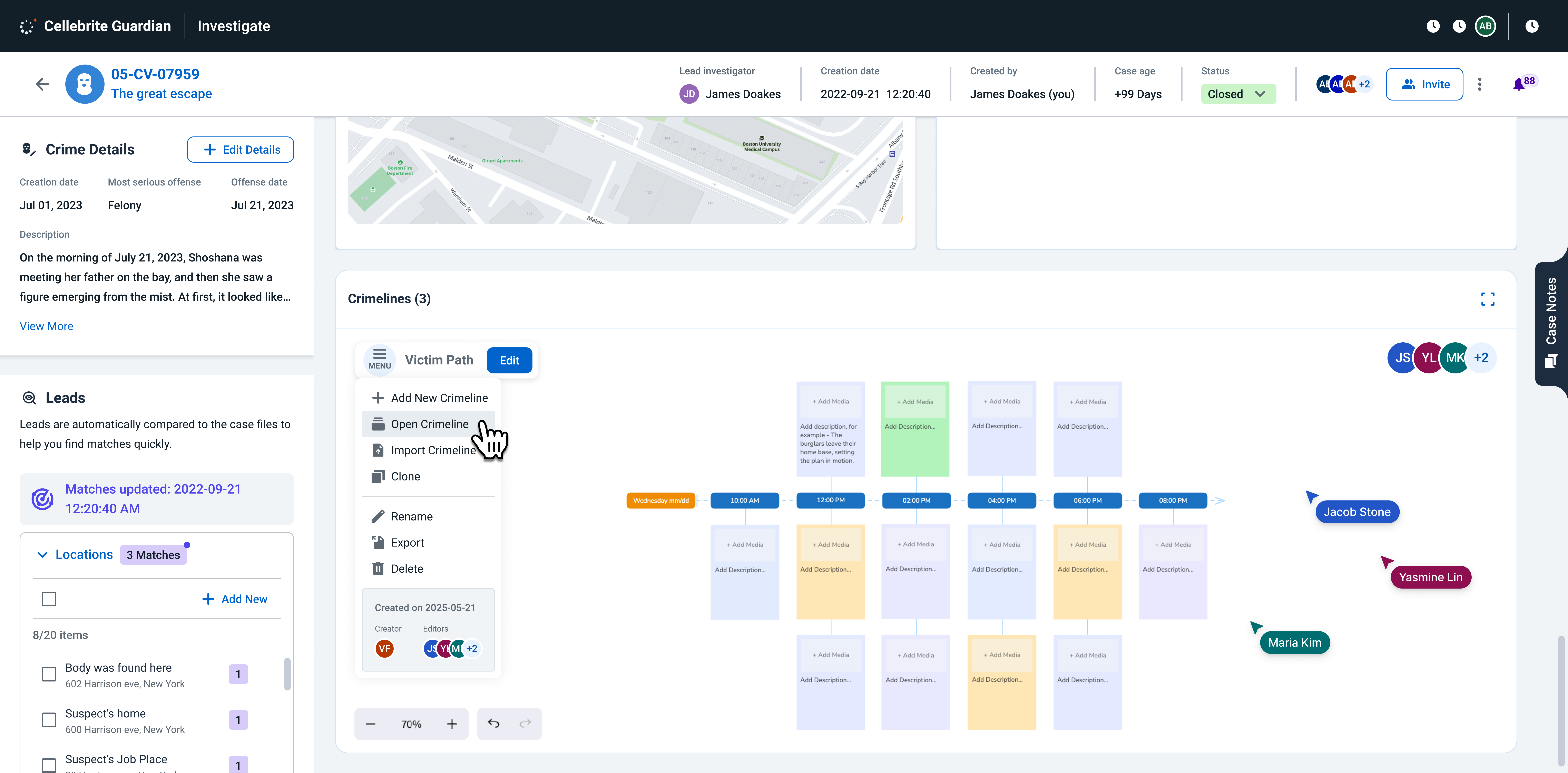
Task: Open the notifications bell showing 88
Action: (1520, 84)
